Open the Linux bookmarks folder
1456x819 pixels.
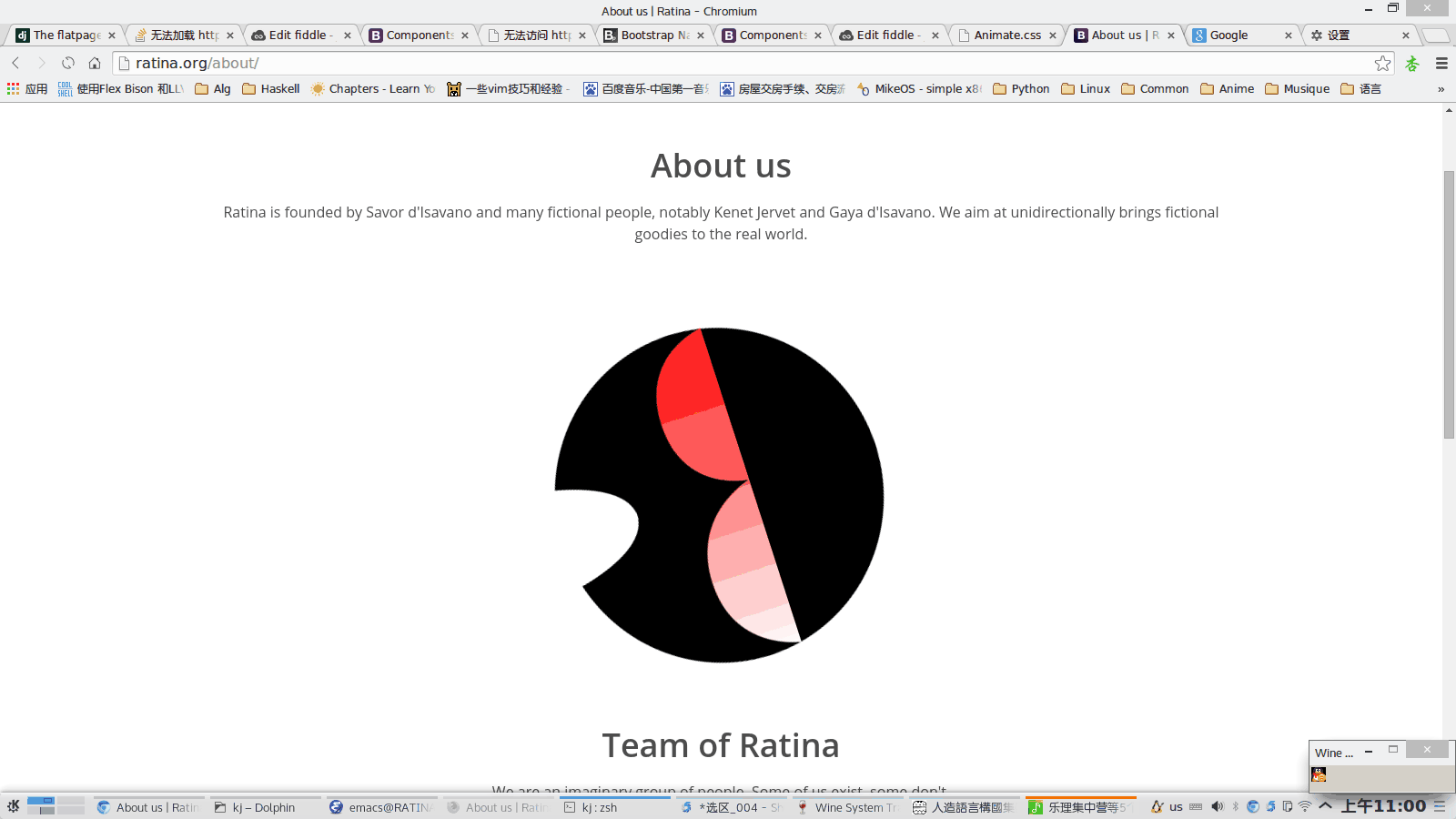pyautogui.click(x=1086, y=88)
